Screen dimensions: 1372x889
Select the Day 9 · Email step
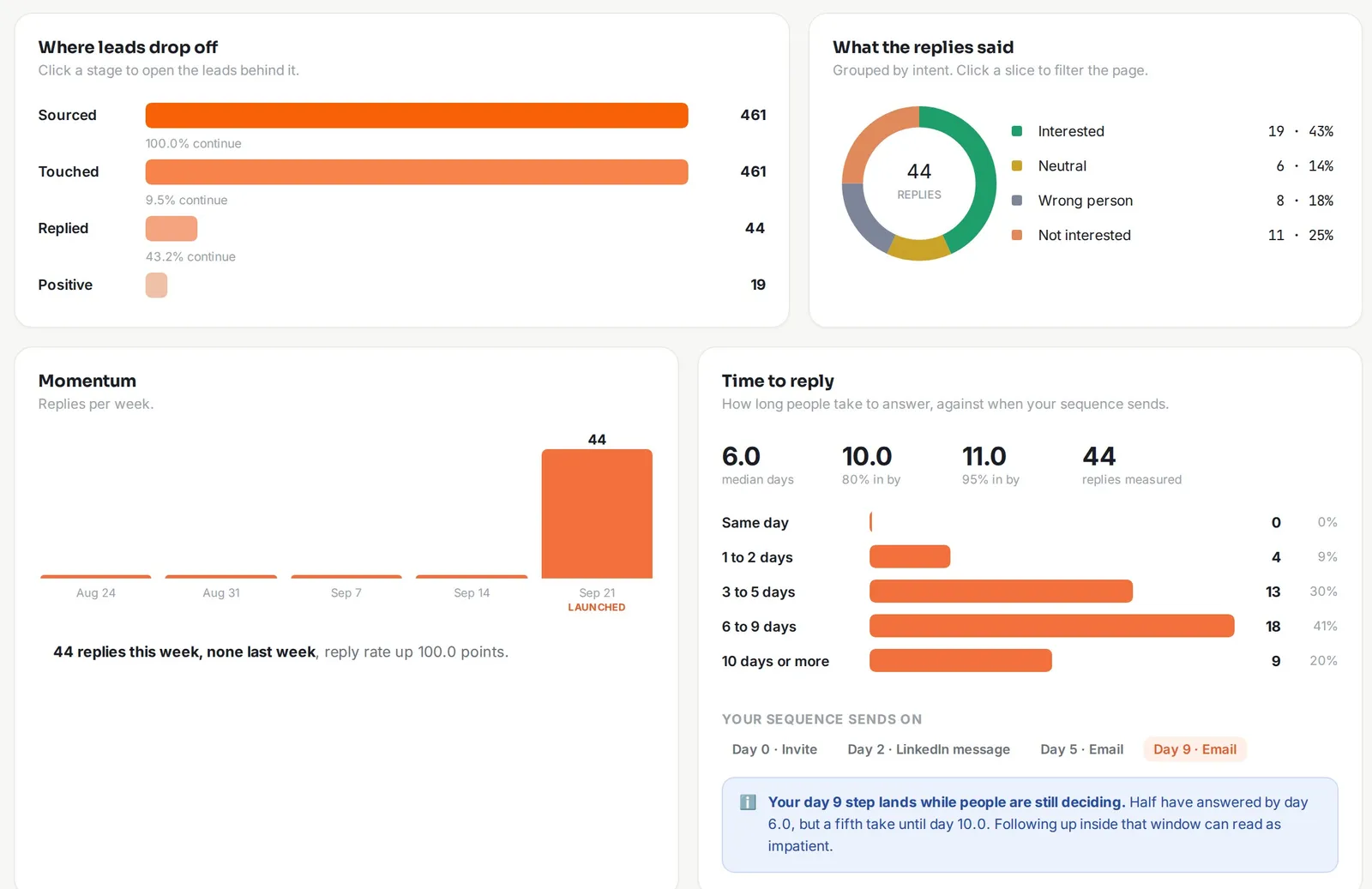point(1194,749)
